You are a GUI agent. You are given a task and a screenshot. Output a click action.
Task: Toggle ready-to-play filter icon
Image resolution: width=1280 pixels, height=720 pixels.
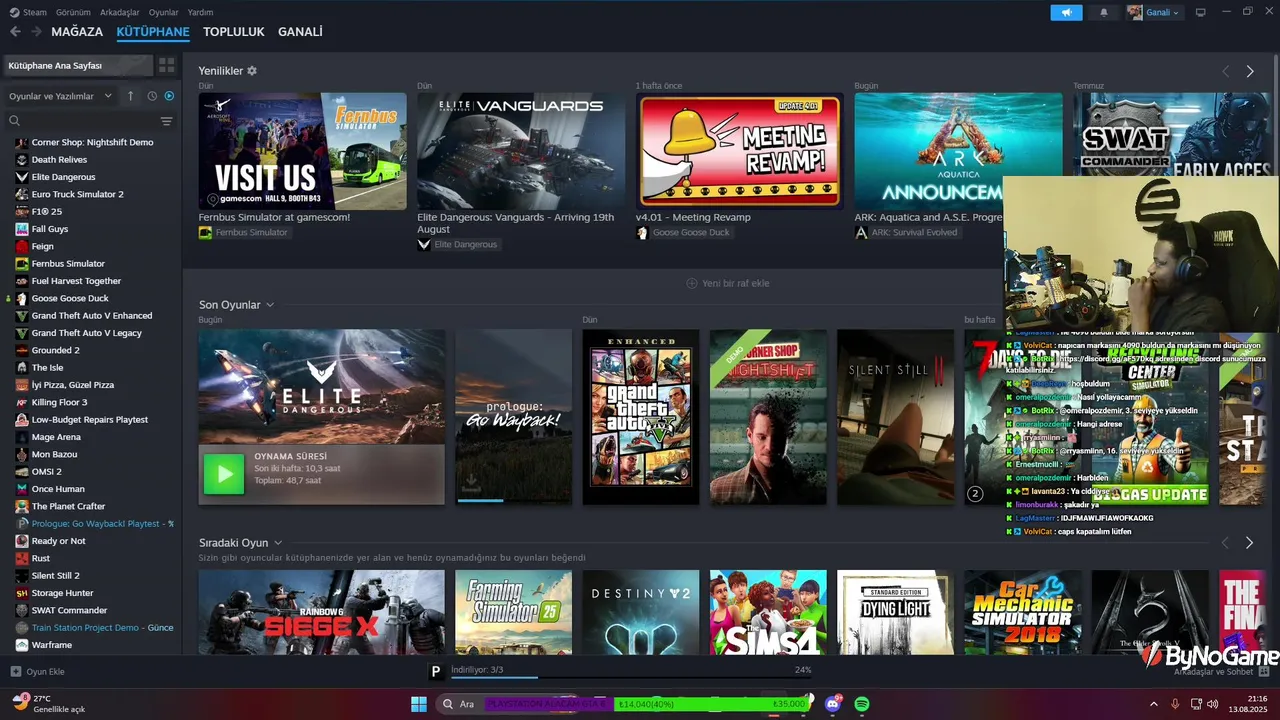click(x=169, y=96)
